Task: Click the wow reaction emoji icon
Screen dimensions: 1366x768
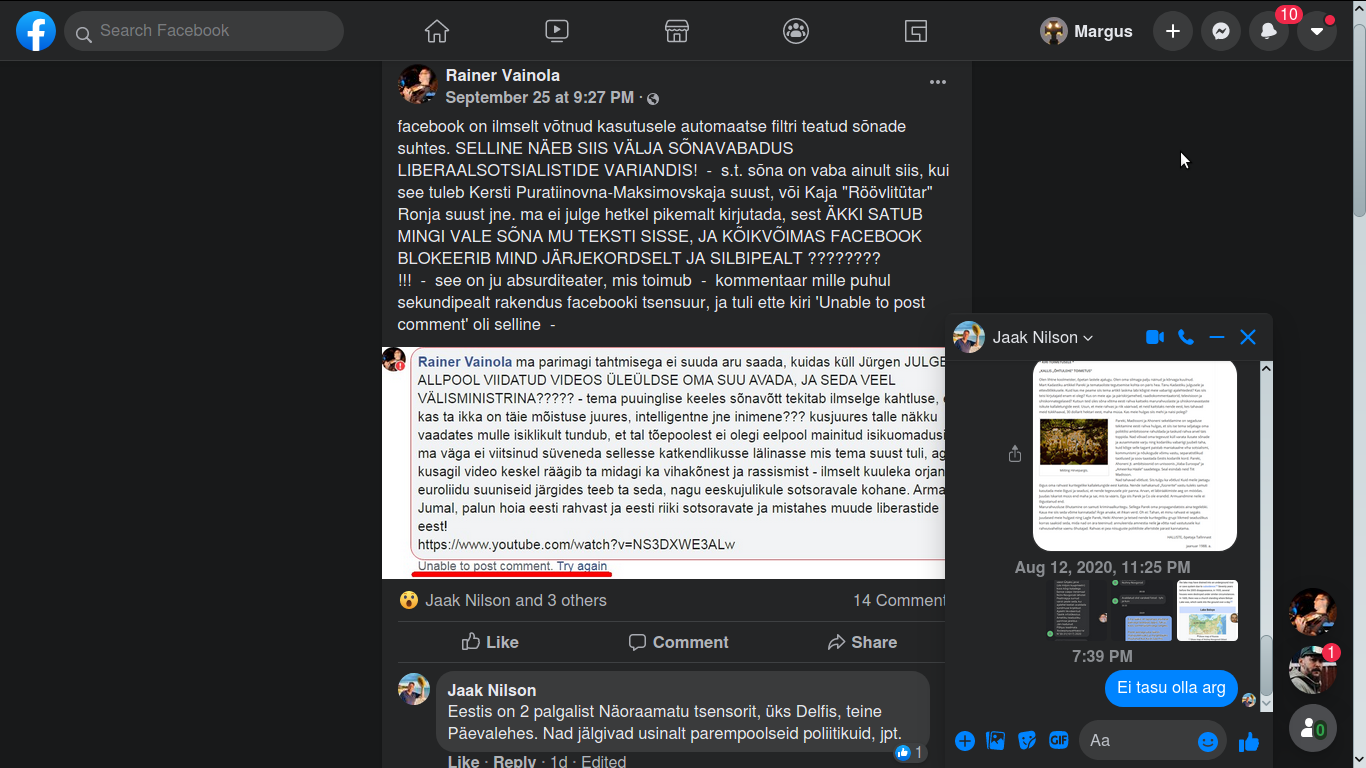Action: [x=408, y=600]
